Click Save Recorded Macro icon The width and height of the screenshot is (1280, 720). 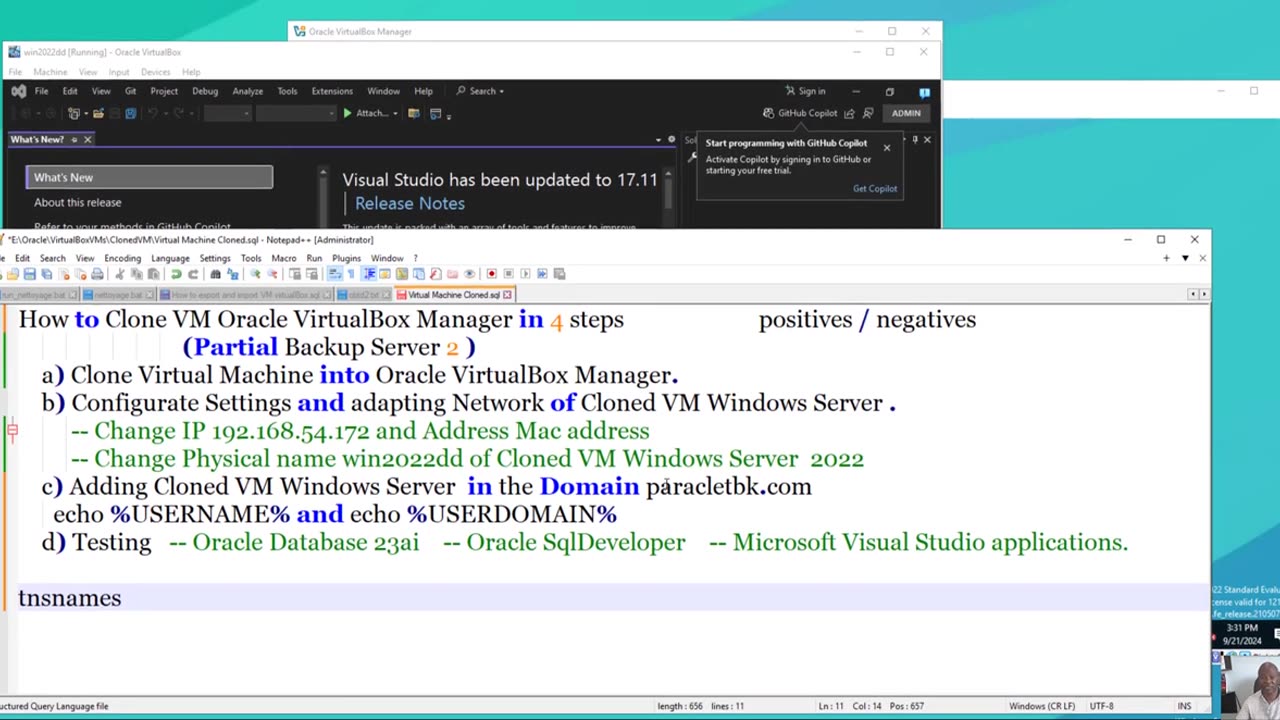(x=559, y=274)
